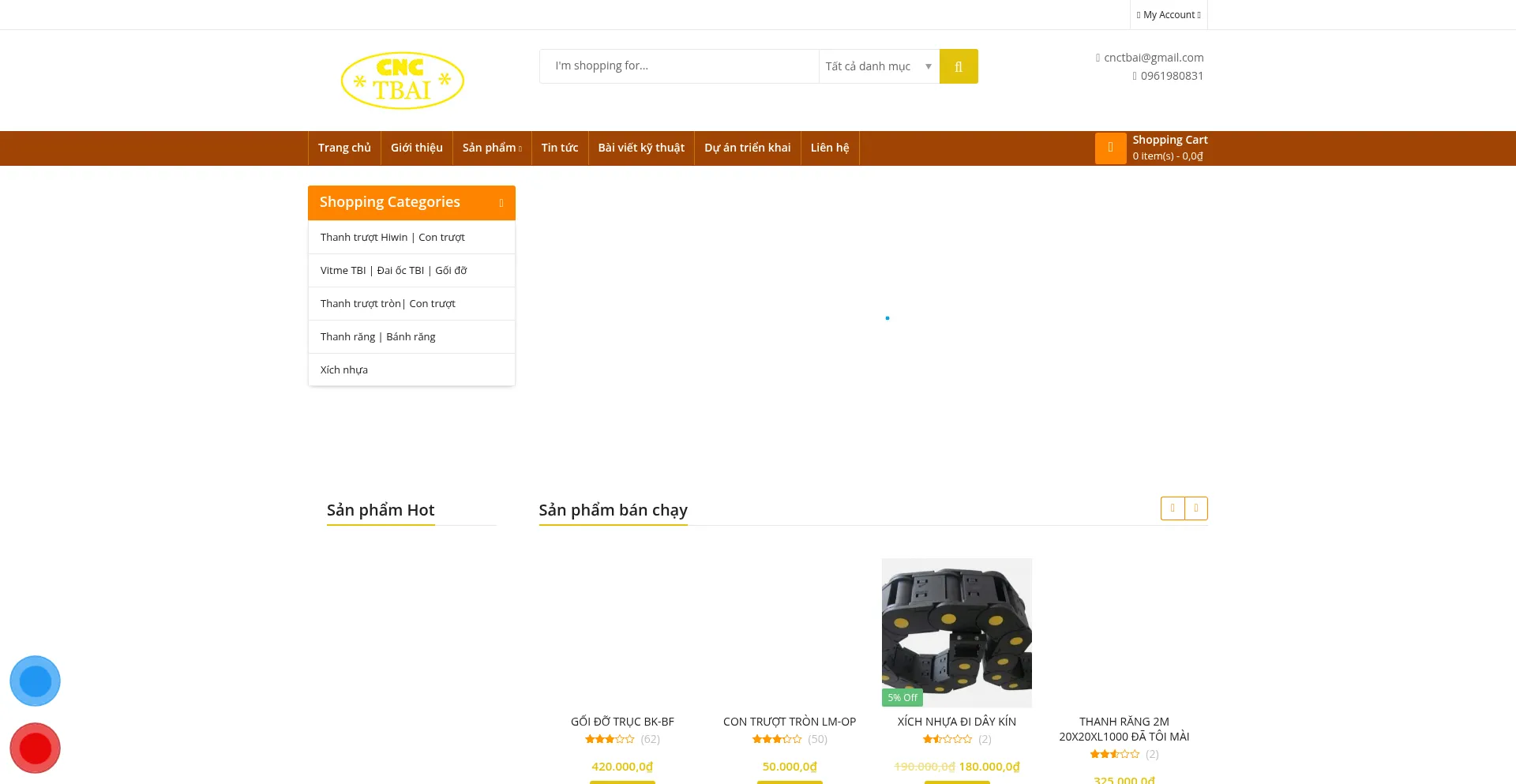1516x784 pixels.
Task: Focus the I'm shopping for search field
Action: 679,66
